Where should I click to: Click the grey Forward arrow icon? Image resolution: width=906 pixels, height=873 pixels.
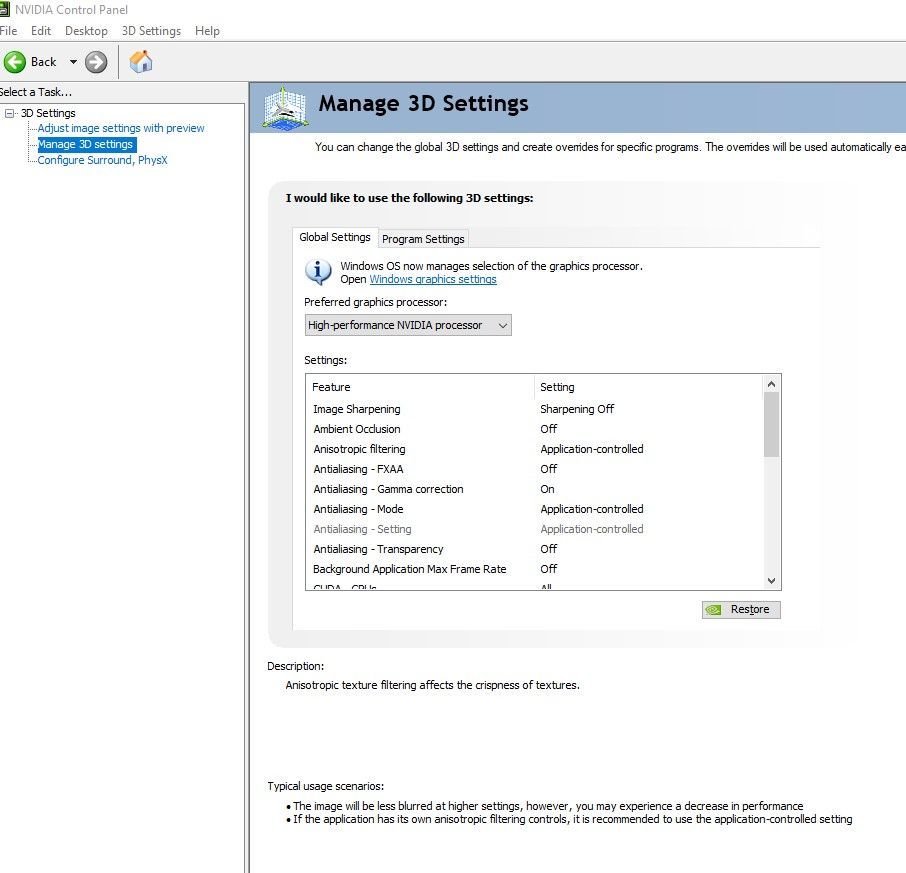click(96, 62)
